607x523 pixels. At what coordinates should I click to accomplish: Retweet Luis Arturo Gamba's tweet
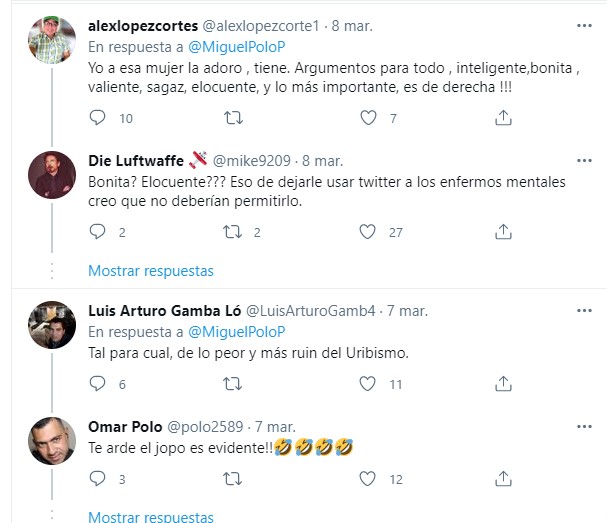coord(233,384)
